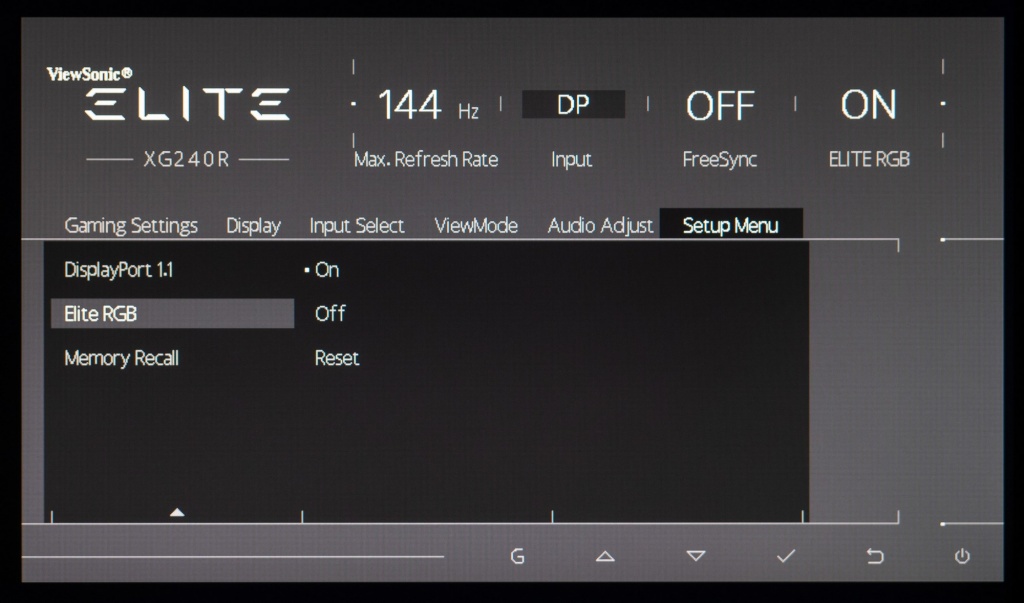Choose the Off option
The image size is (1024, 603).
tap(330, 314)
